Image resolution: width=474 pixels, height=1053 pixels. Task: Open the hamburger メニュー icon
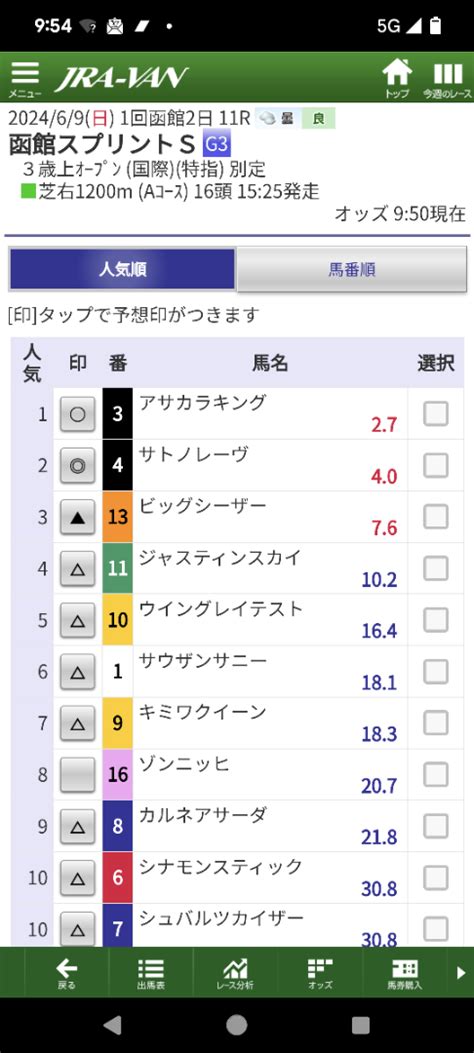coord(25,79)
